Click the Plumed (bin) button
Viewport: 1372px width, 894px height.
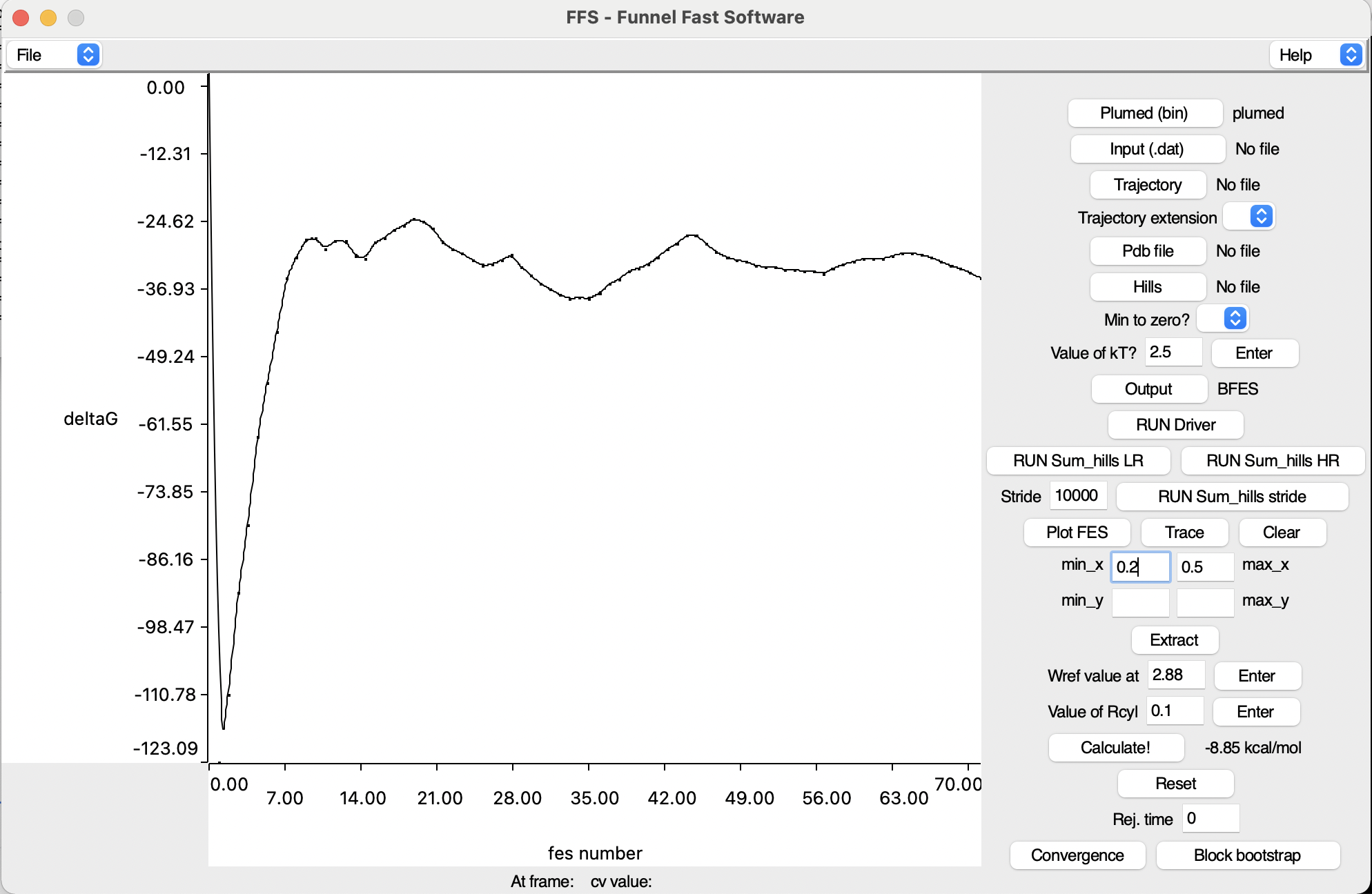(1144, 113)
